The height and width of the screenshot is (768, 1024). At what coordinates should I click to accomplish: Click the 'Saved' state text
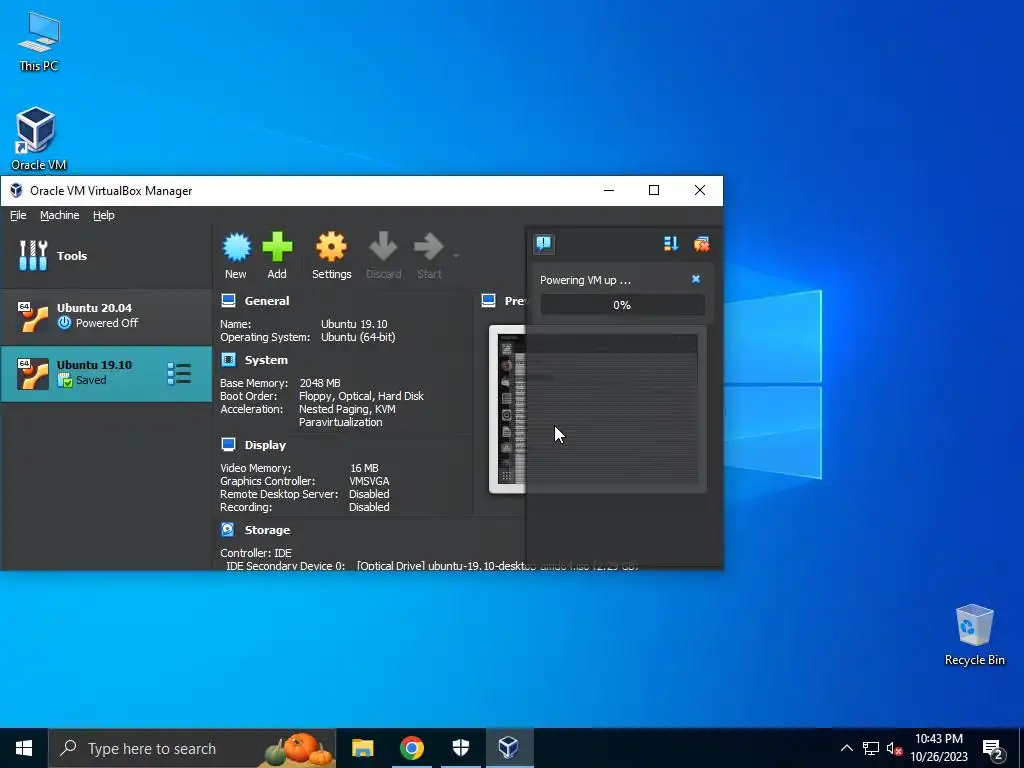(91, 380)
